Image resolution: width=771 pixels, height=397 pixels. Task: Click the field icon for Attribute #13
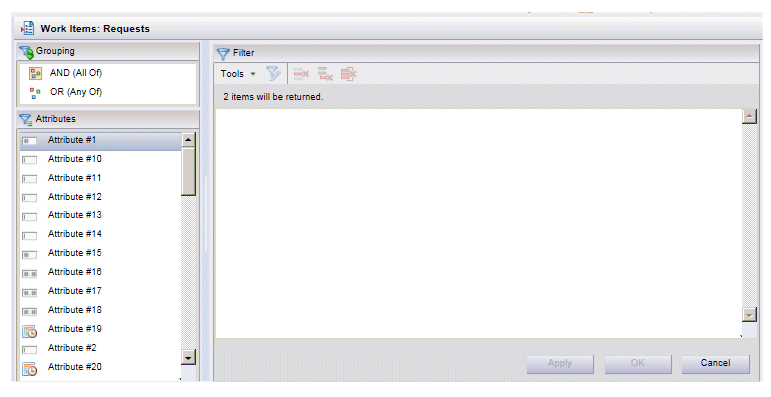[x=30, y=216]
